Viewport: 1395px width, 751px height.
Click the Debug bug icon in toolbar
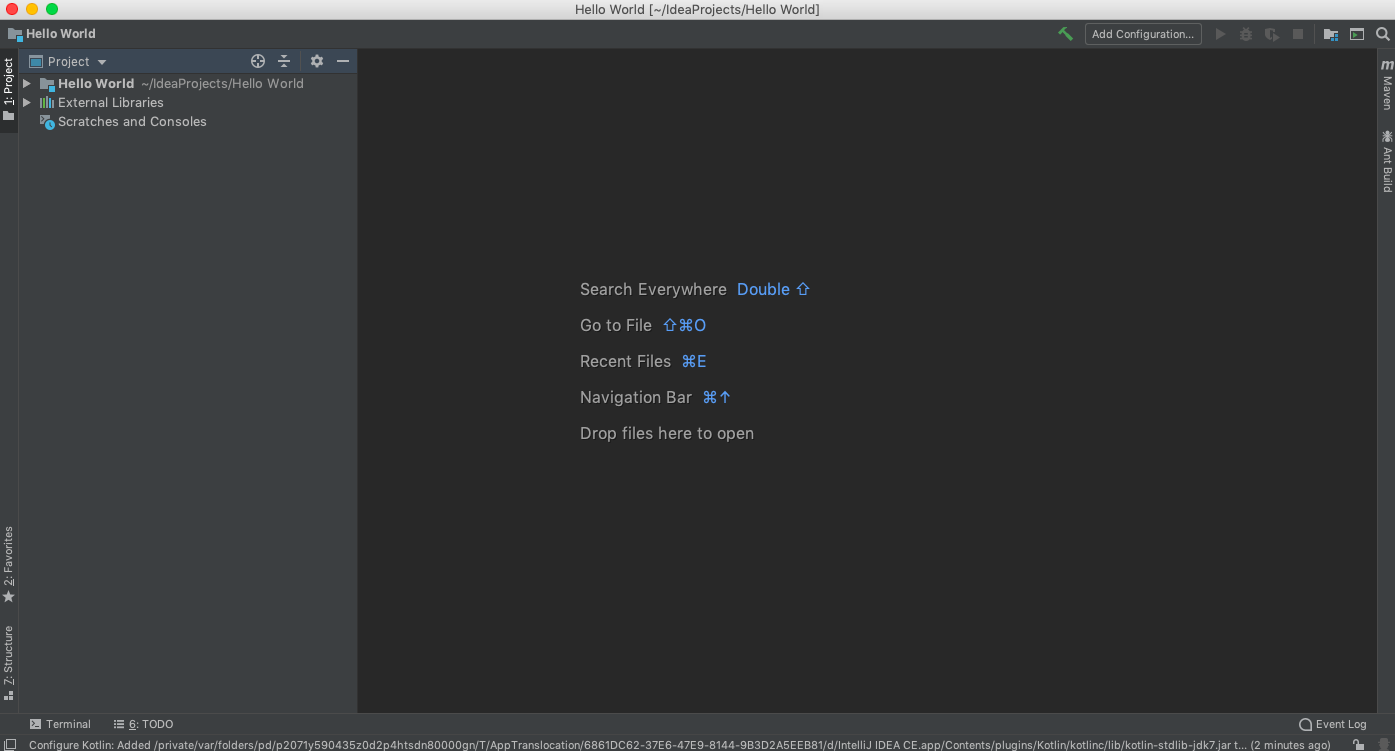click(x=1246, y=34)
